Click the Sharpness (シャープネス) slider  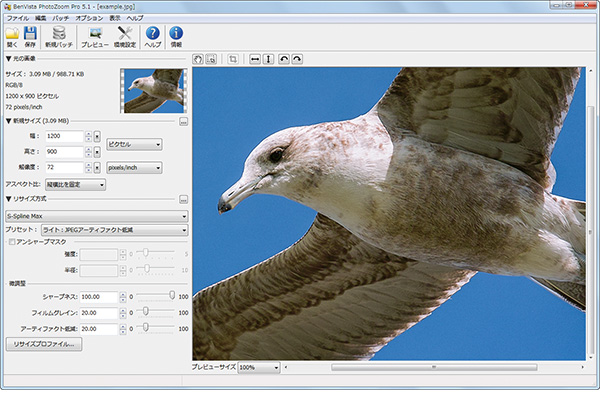tap(154, 296)
